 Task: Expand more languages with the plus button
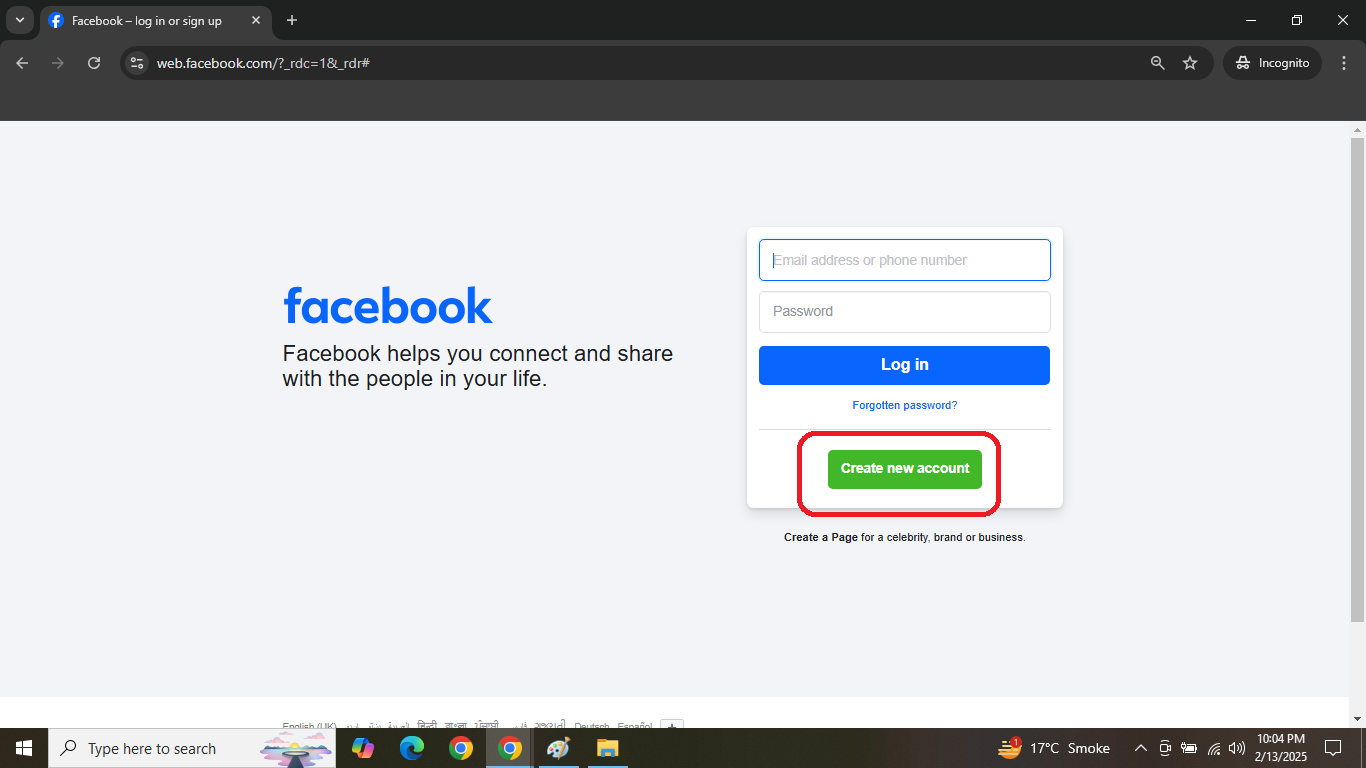[671, 726]
